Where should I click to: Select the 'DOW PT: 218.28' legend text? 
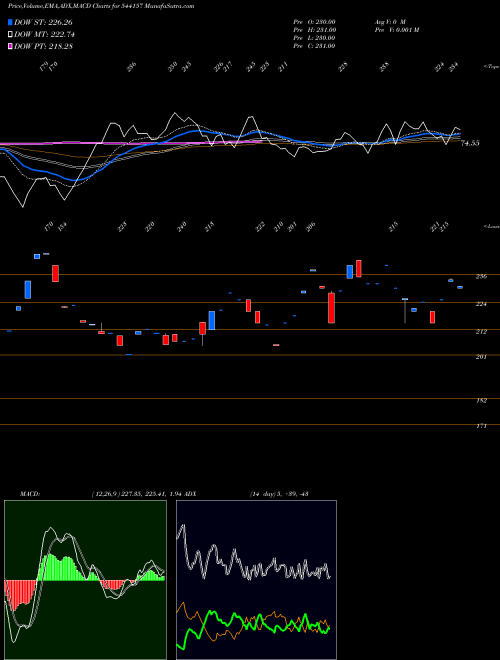pos(43,46)
